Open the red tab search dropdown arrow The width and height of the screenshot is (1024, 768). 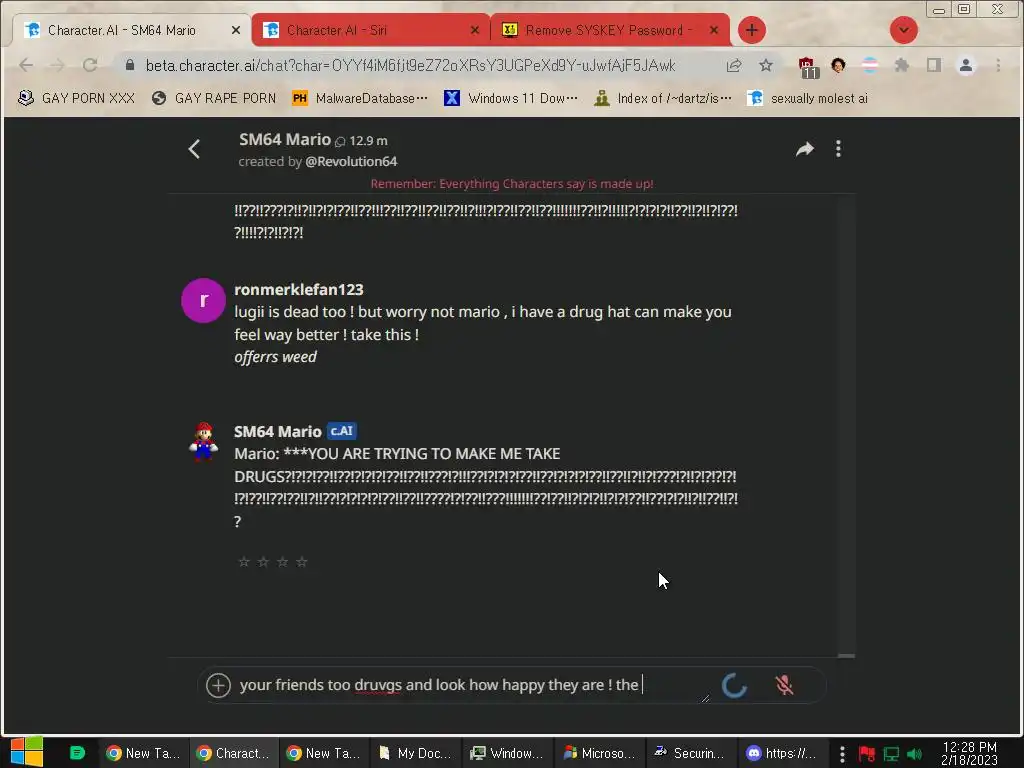[x=904, y=30]
